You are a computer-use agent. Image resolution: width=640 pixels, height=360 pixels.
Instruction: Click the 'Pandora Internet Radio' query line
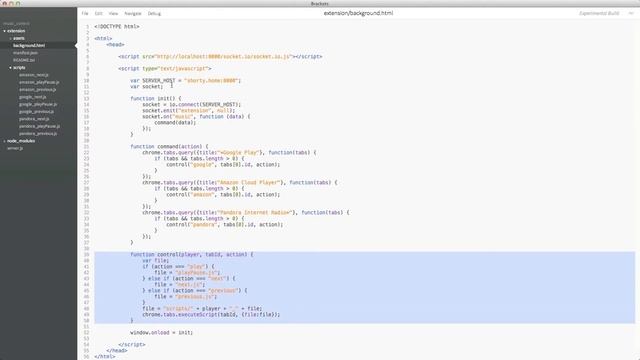pyautogui.click(x=246, y=212)
